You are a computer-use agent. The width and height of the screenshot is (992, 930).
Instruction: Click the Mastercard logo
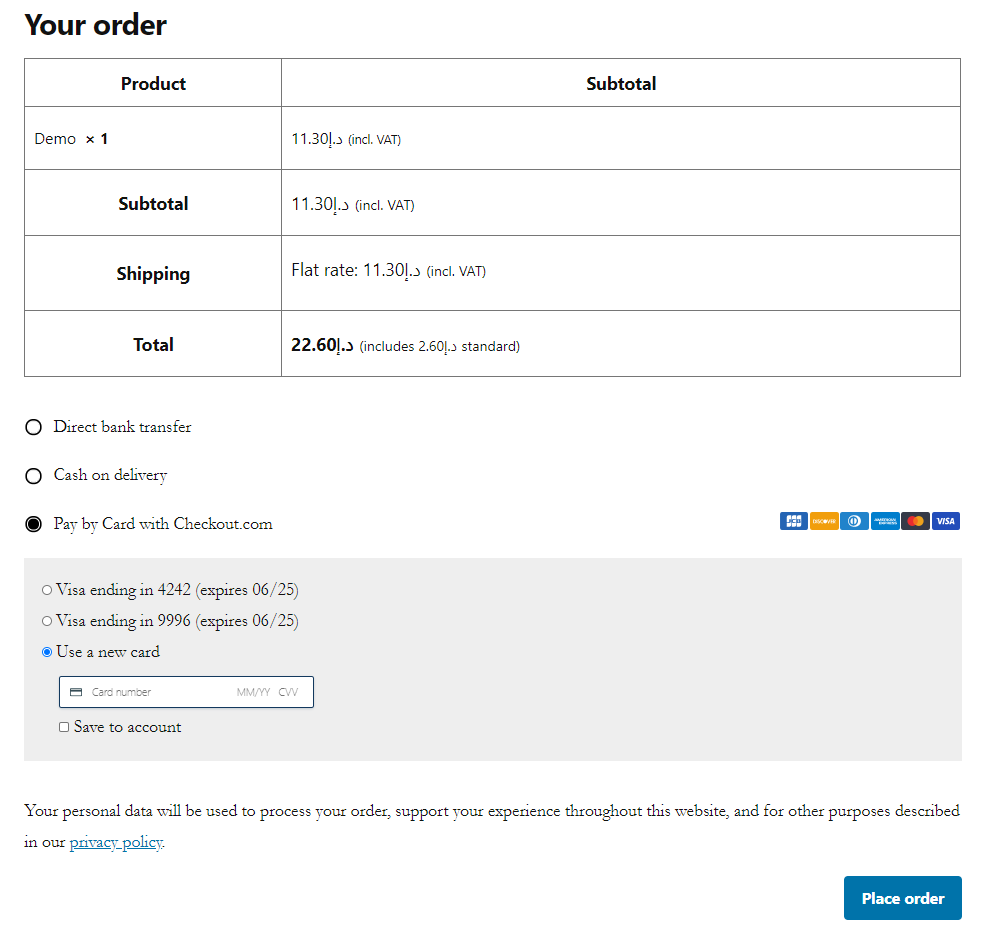tap(915, 521)
